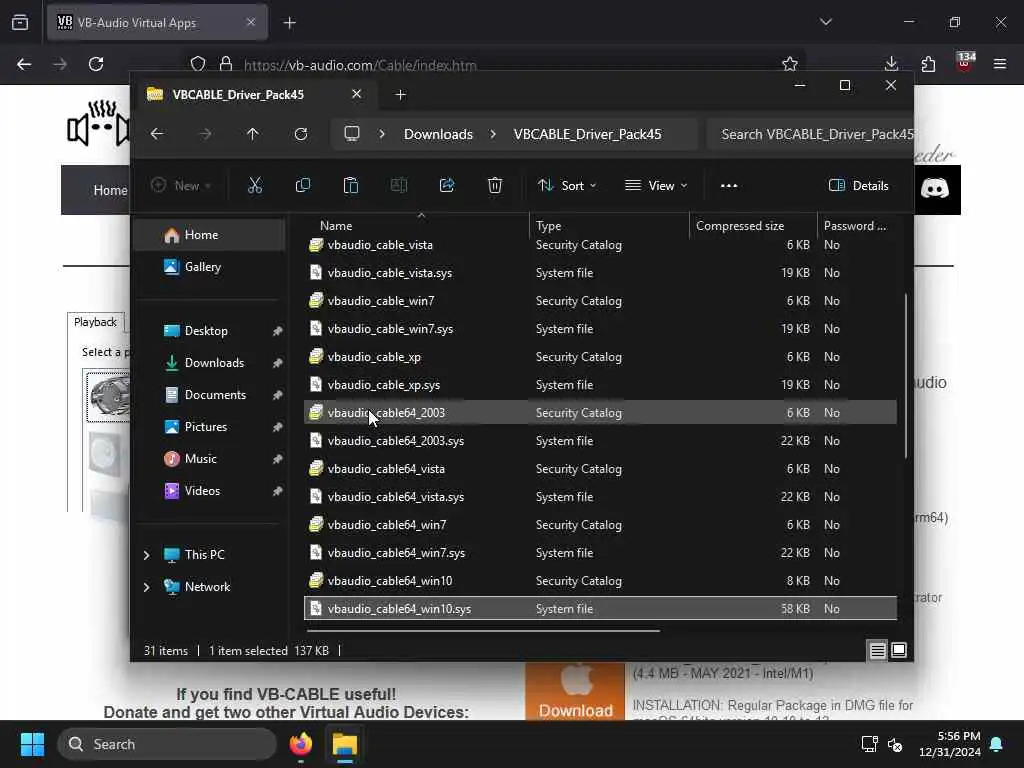Expand the This PC tree node
This screenshot has width=1024, height=768.
[146, 555]
